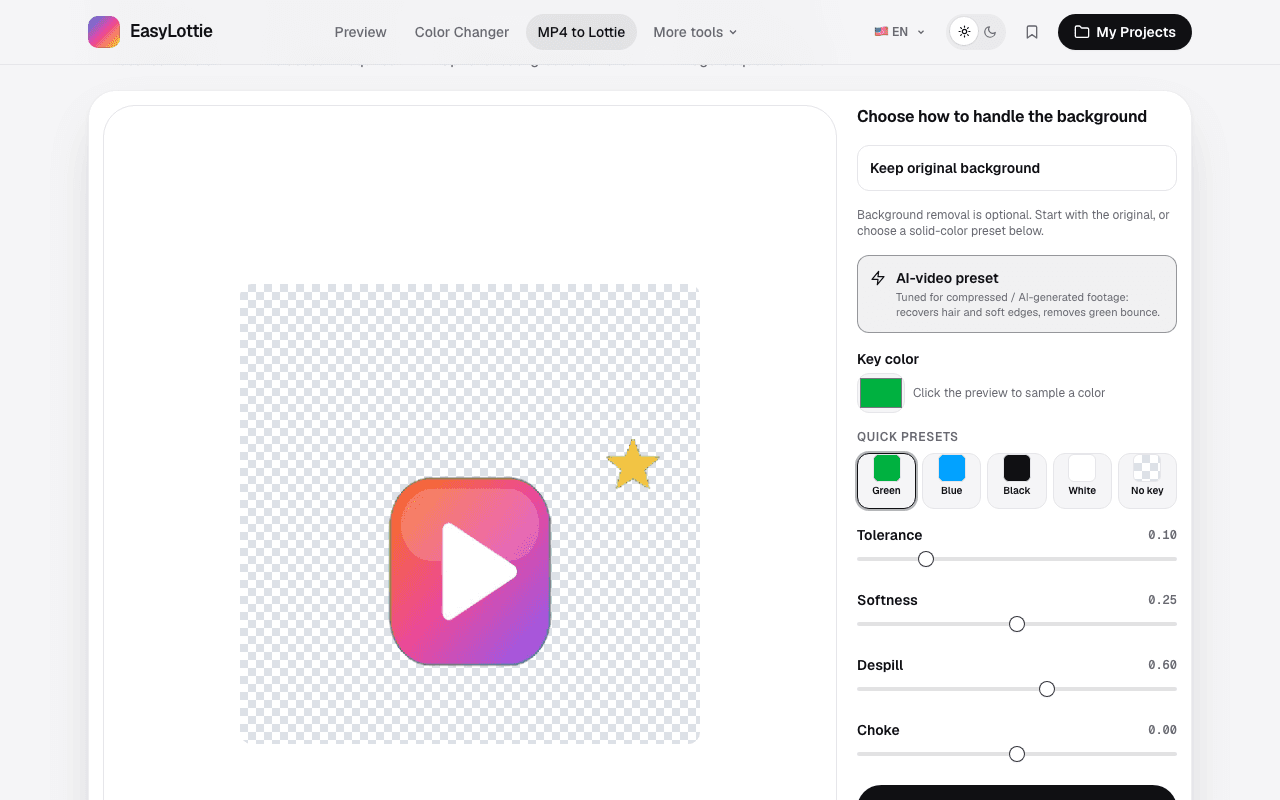Expand the More tools menu
Viewport: 1280px width, 800px height.
point(695,32)
